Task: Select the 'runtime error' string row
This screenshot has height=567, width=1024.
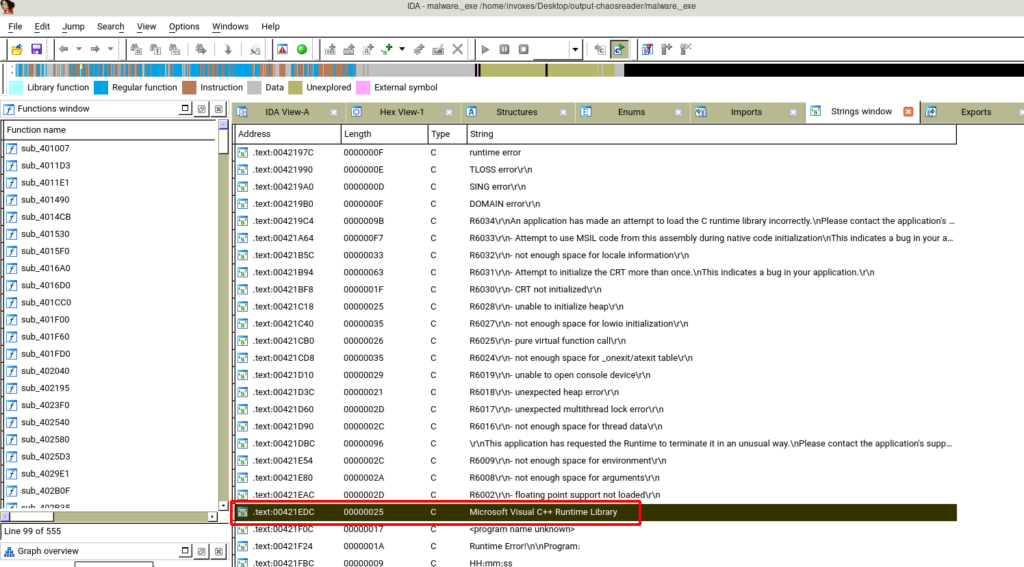Action: (x=594, y=152)
